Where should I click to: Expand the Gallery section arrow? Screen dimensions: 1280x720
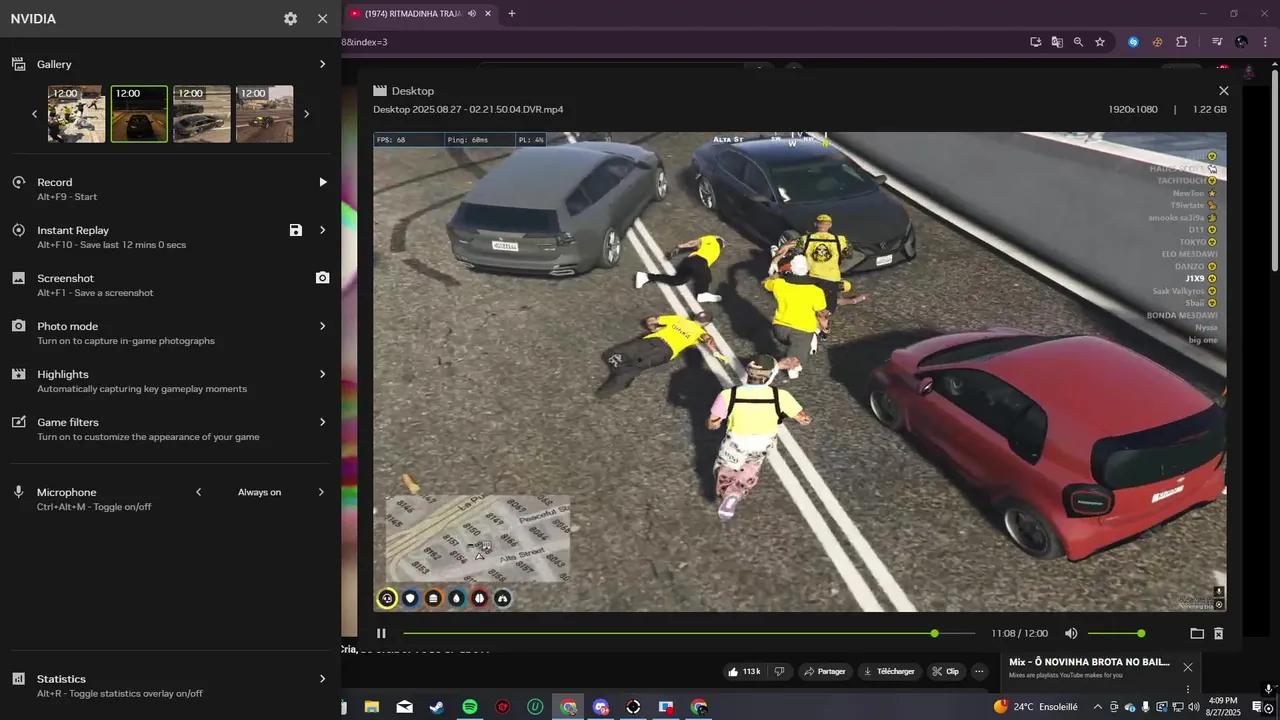click(322, 64)
